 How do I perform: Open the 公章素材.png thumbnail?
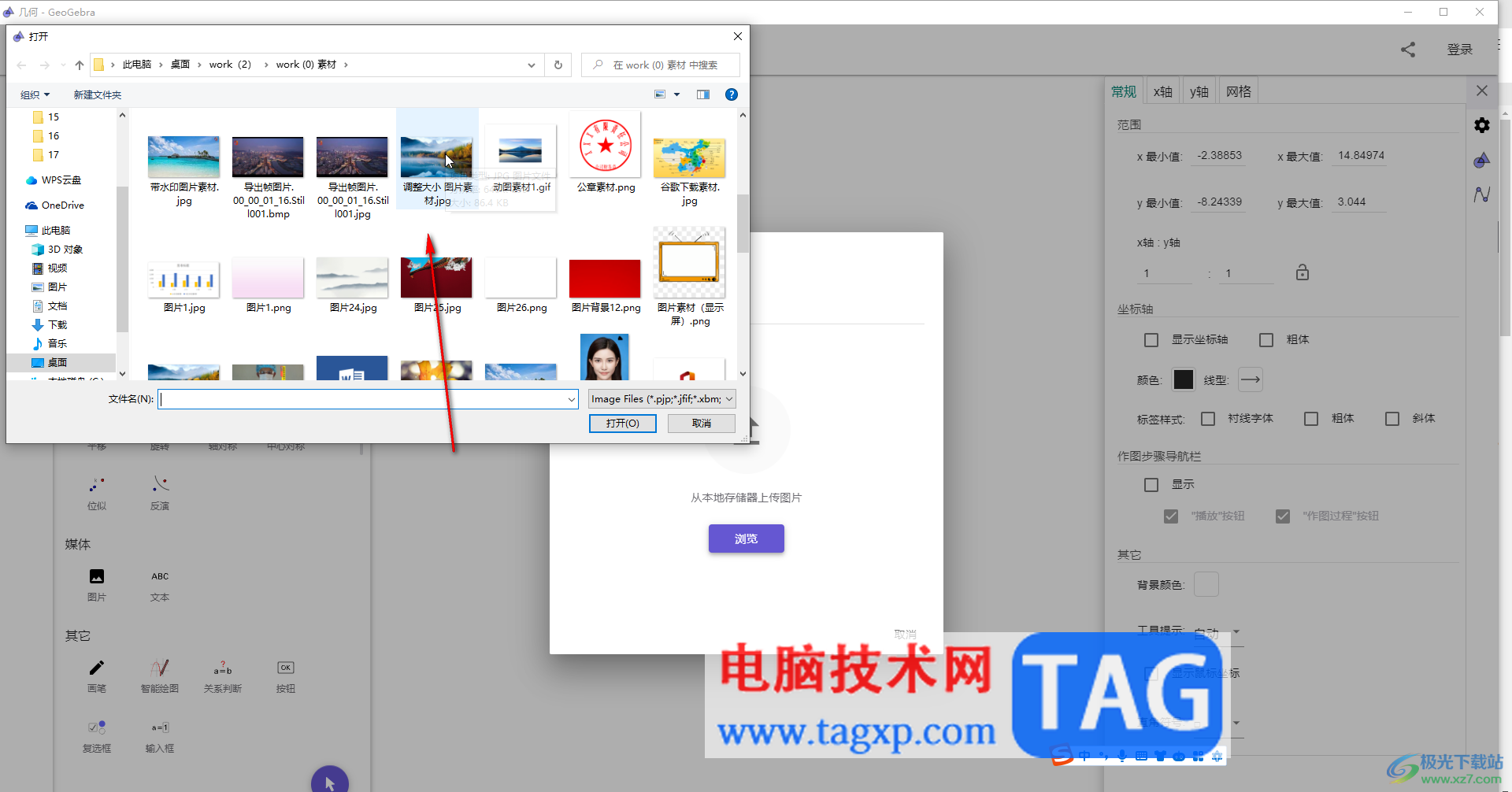click(x=606, y=146)
